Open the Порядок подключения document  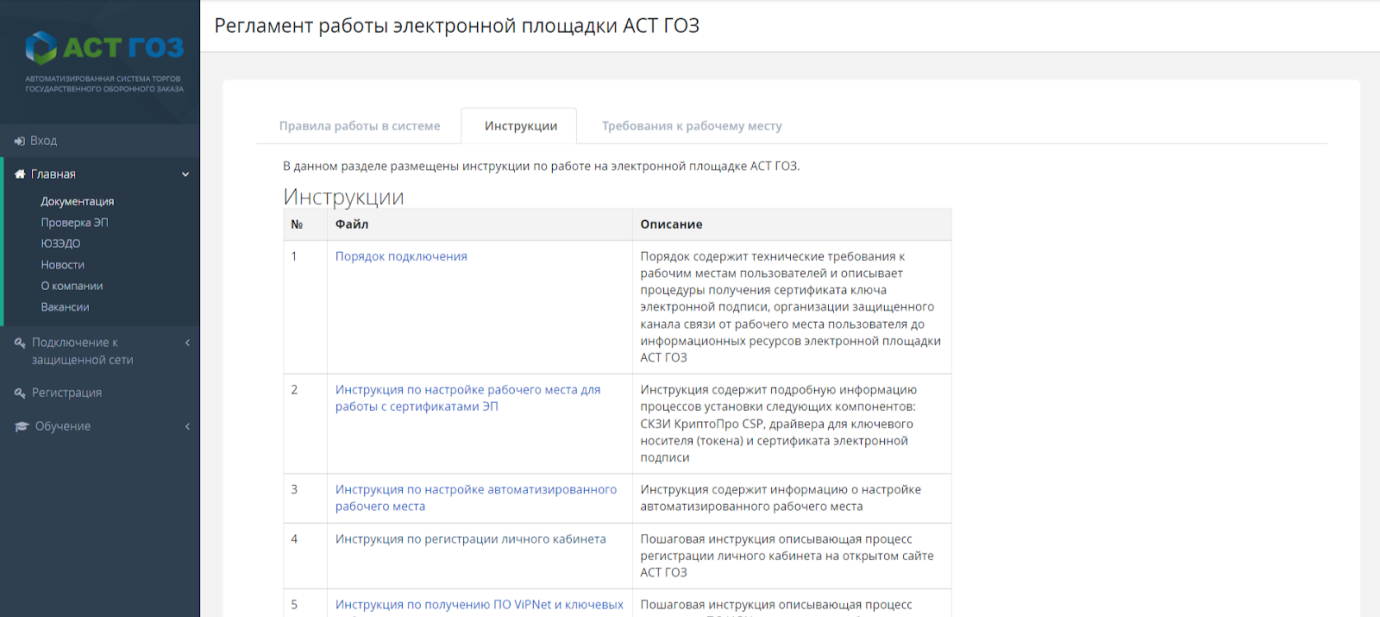tap(403, 256)
